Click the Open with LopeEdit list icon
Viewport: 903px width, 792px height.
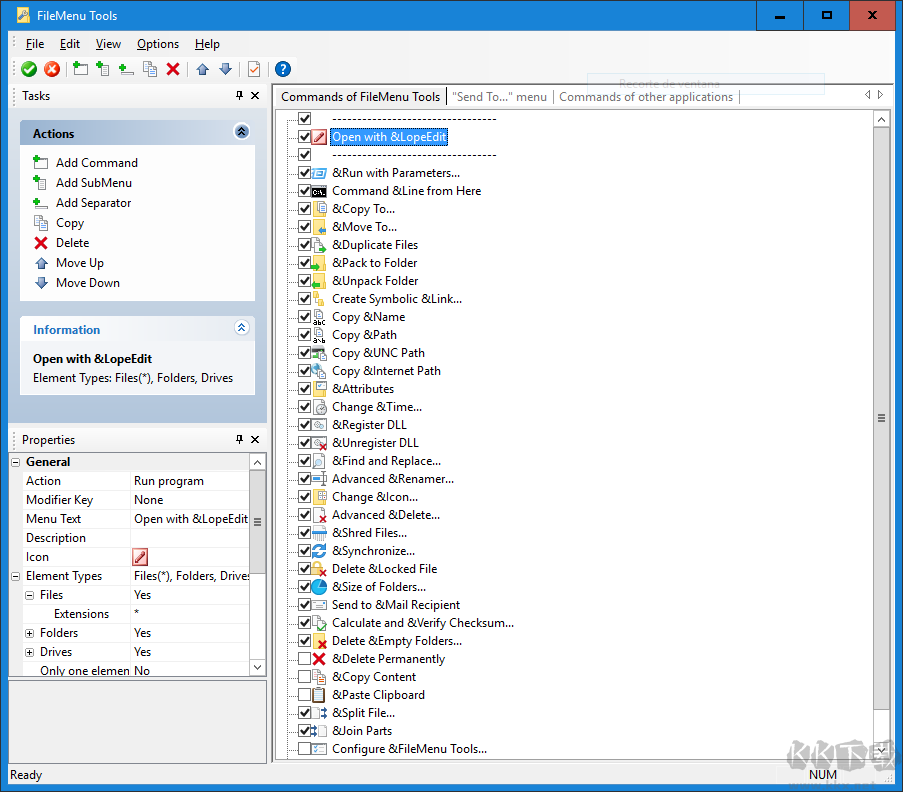(319, 137)
